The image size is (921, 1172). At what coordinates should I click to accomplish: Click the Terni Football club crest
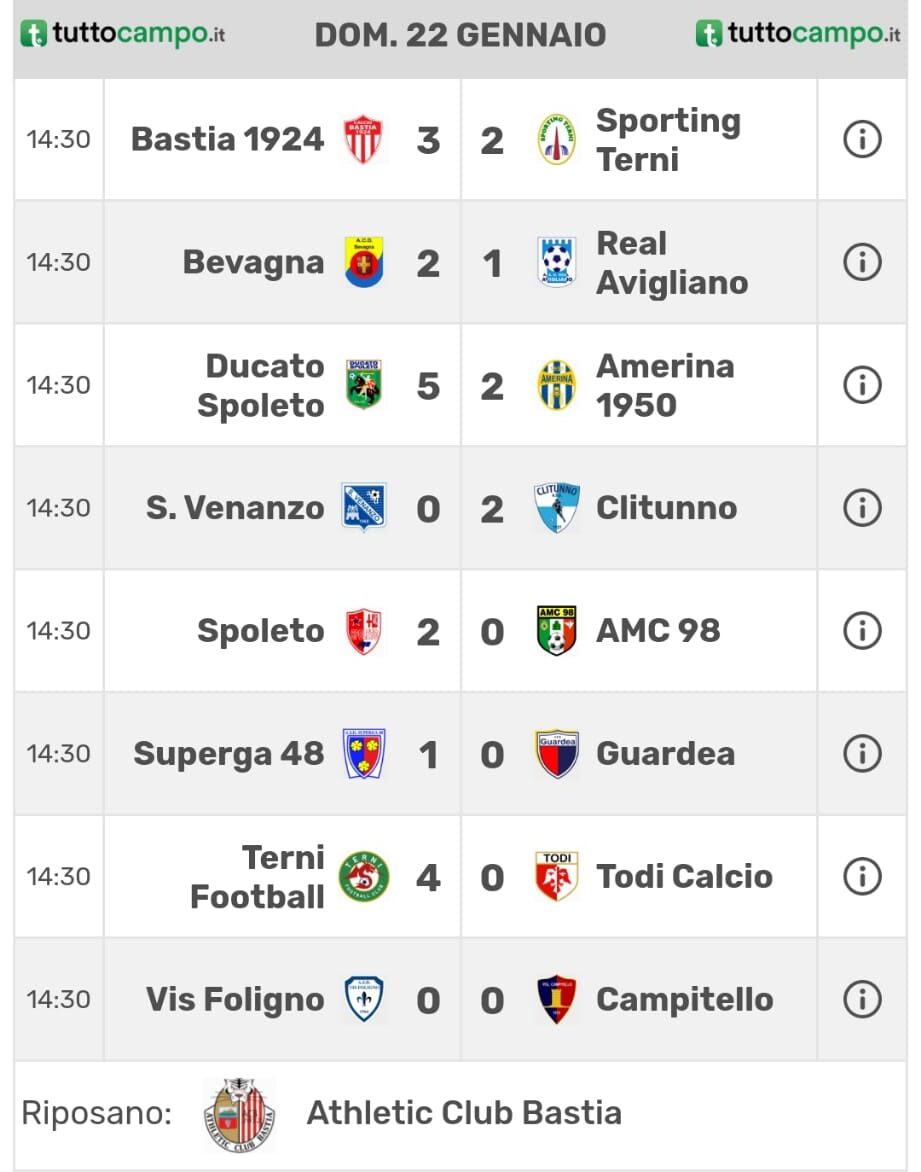tap(364, 876)
